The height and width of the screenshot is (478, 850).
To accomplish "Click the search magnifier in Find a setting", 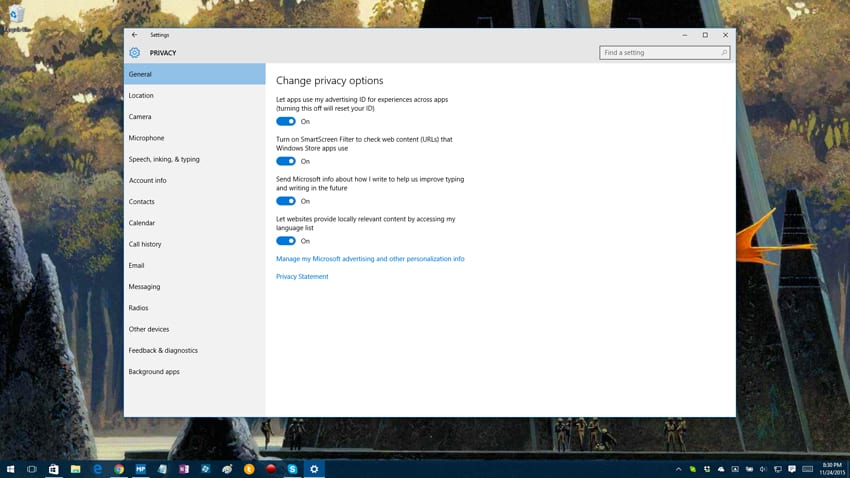I will [x=724, y=53].
